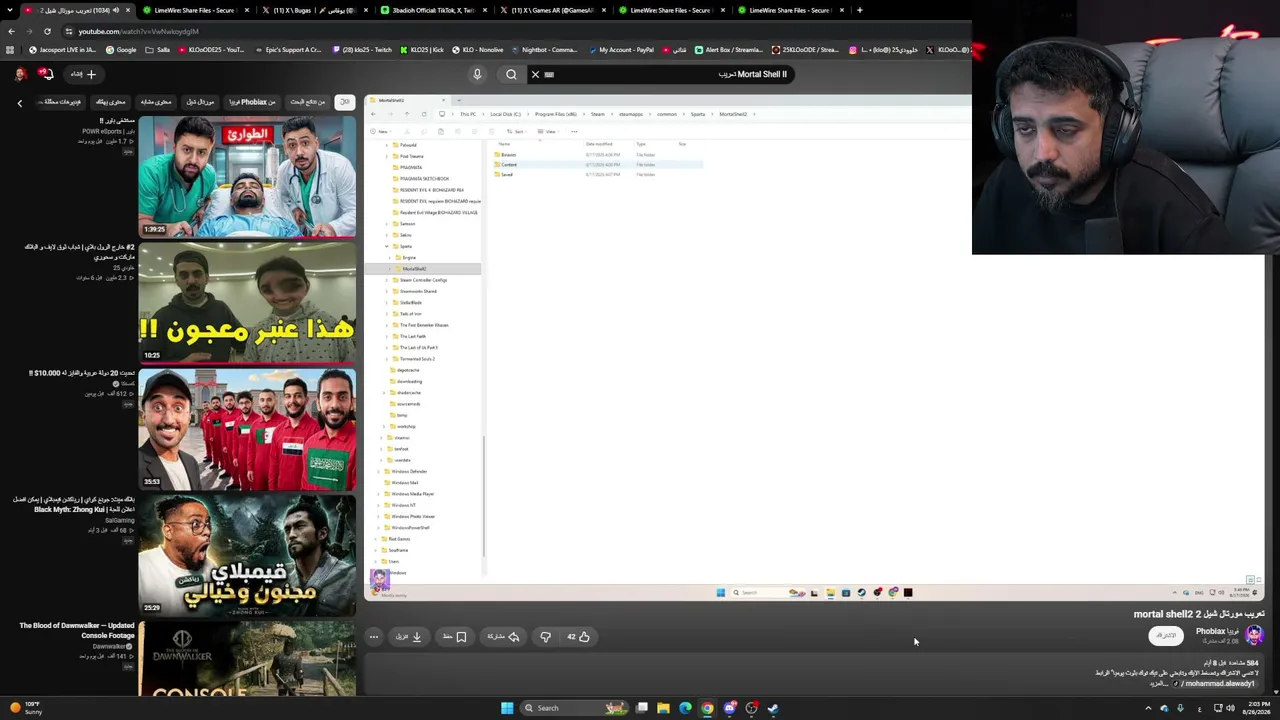Open the red-jumpsuits thumbnail lasting 35:53
Screen dimensions: 1280x720
(x=247, y=429)
